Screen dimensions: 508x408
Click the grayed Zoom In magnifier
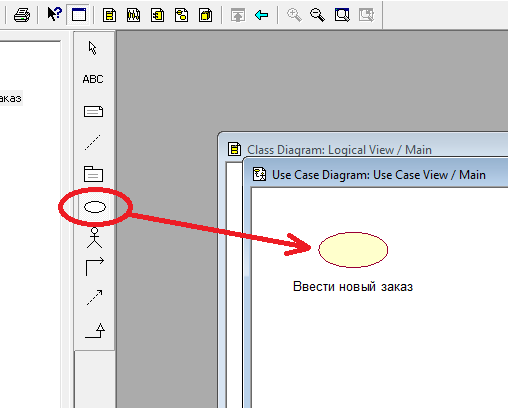tap(294, 15)
